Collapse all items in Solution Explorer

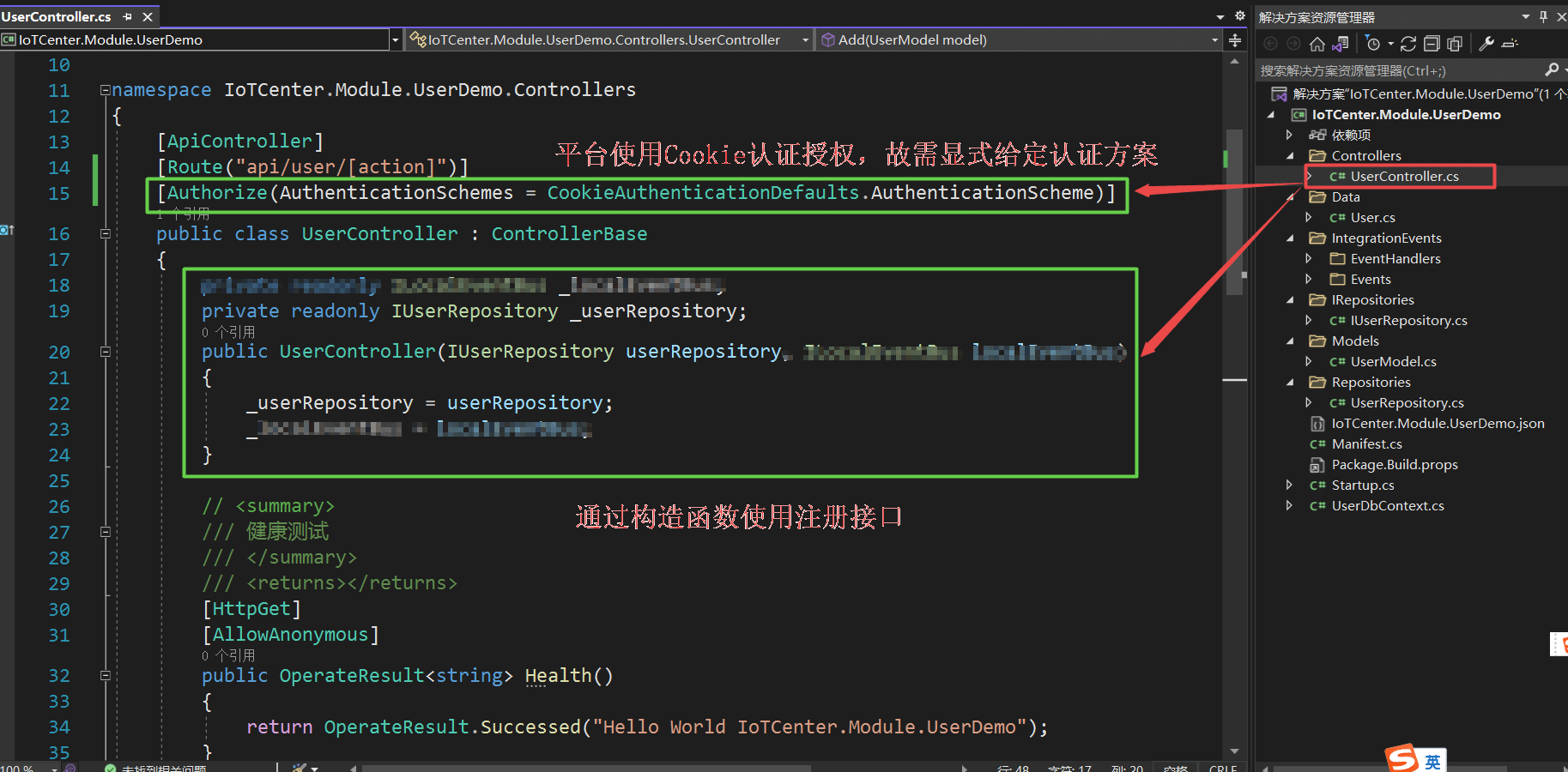(1432, 44)
